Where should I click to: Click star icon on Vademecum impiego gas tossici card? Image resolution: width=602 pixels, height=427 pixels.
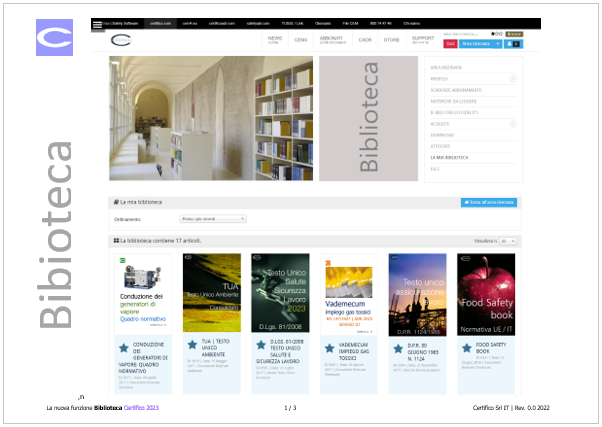[329, 348]
